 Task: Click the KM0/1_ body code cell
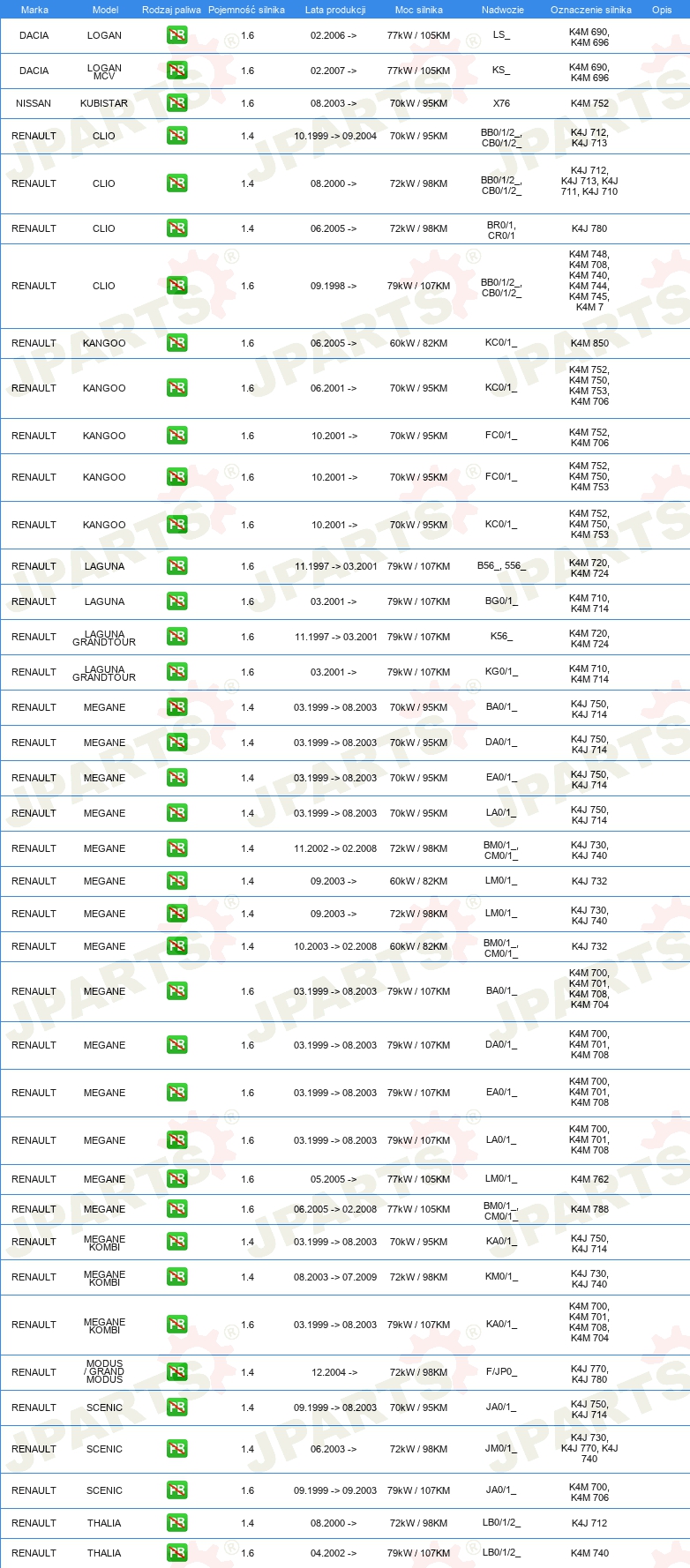(501, 1277)
